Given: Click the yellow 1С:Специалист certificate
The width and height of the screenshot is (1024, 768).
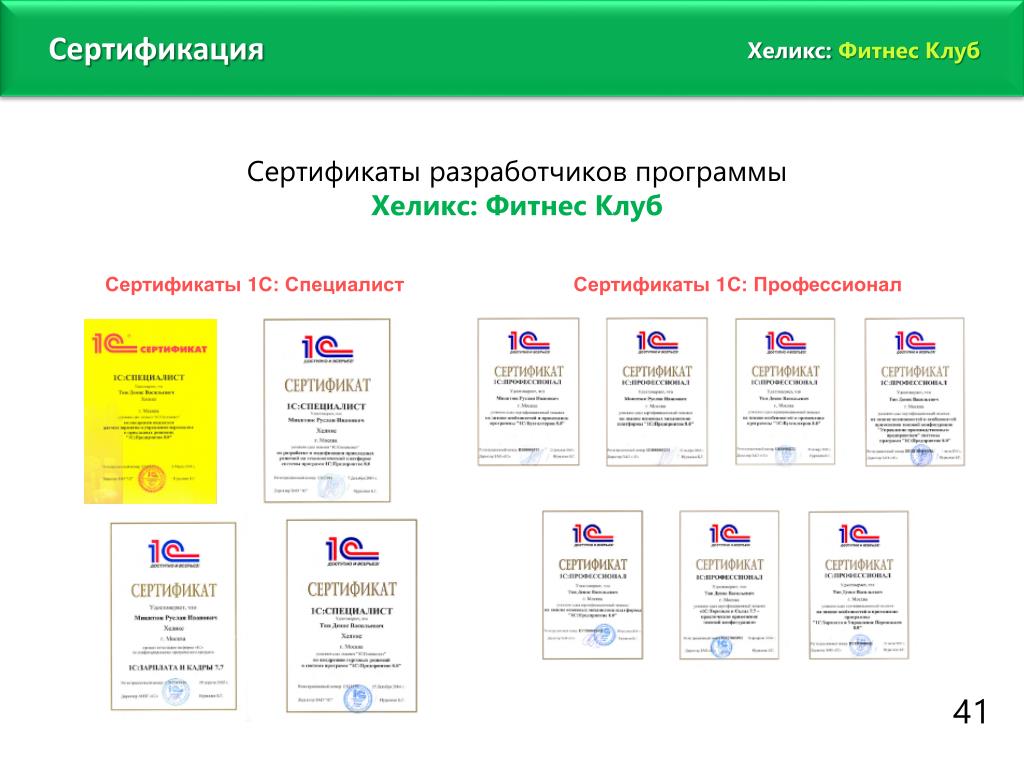Looking at the screenshot, I should tap(150, 411).
